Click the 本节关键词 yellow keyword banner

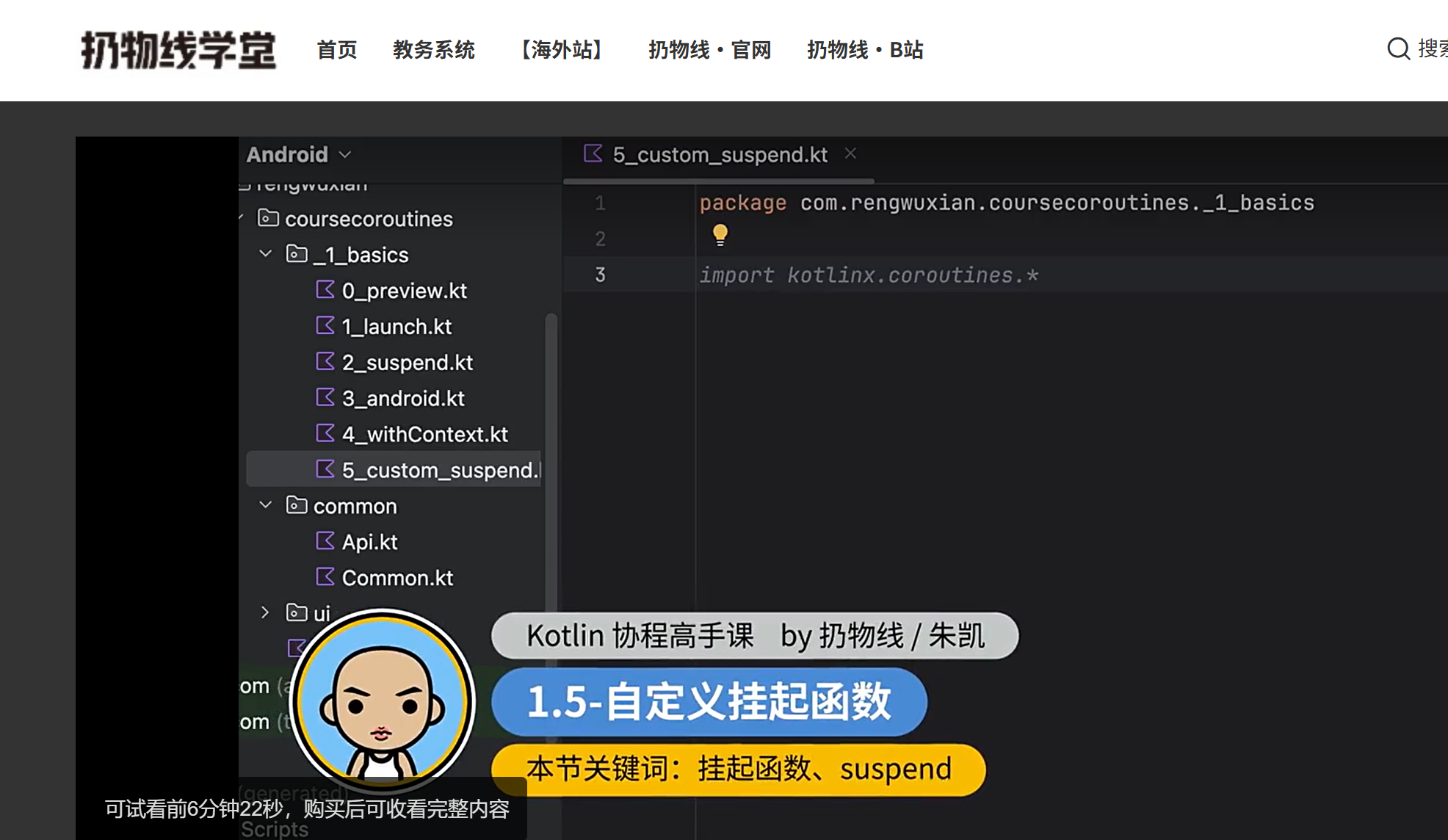739,770
